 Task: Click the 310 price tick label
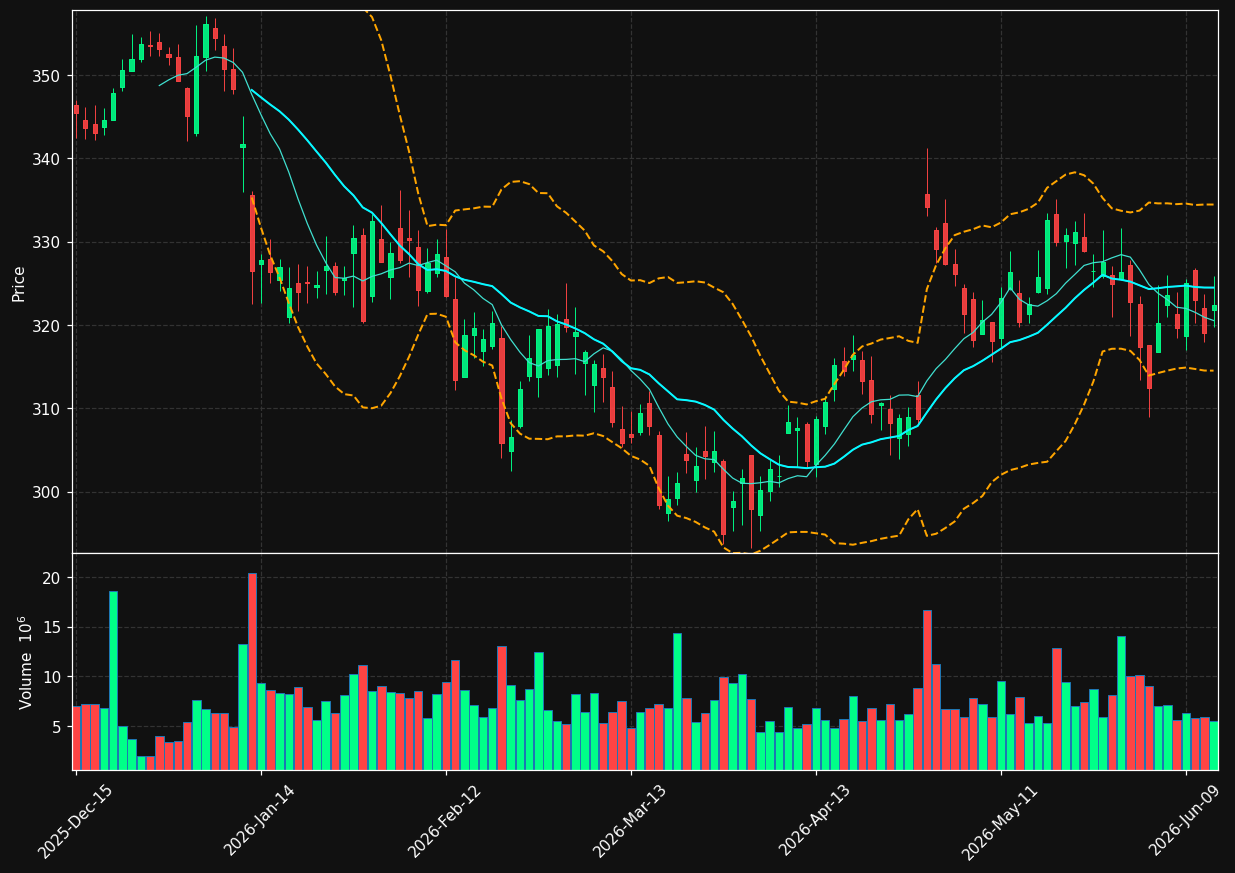46,409
